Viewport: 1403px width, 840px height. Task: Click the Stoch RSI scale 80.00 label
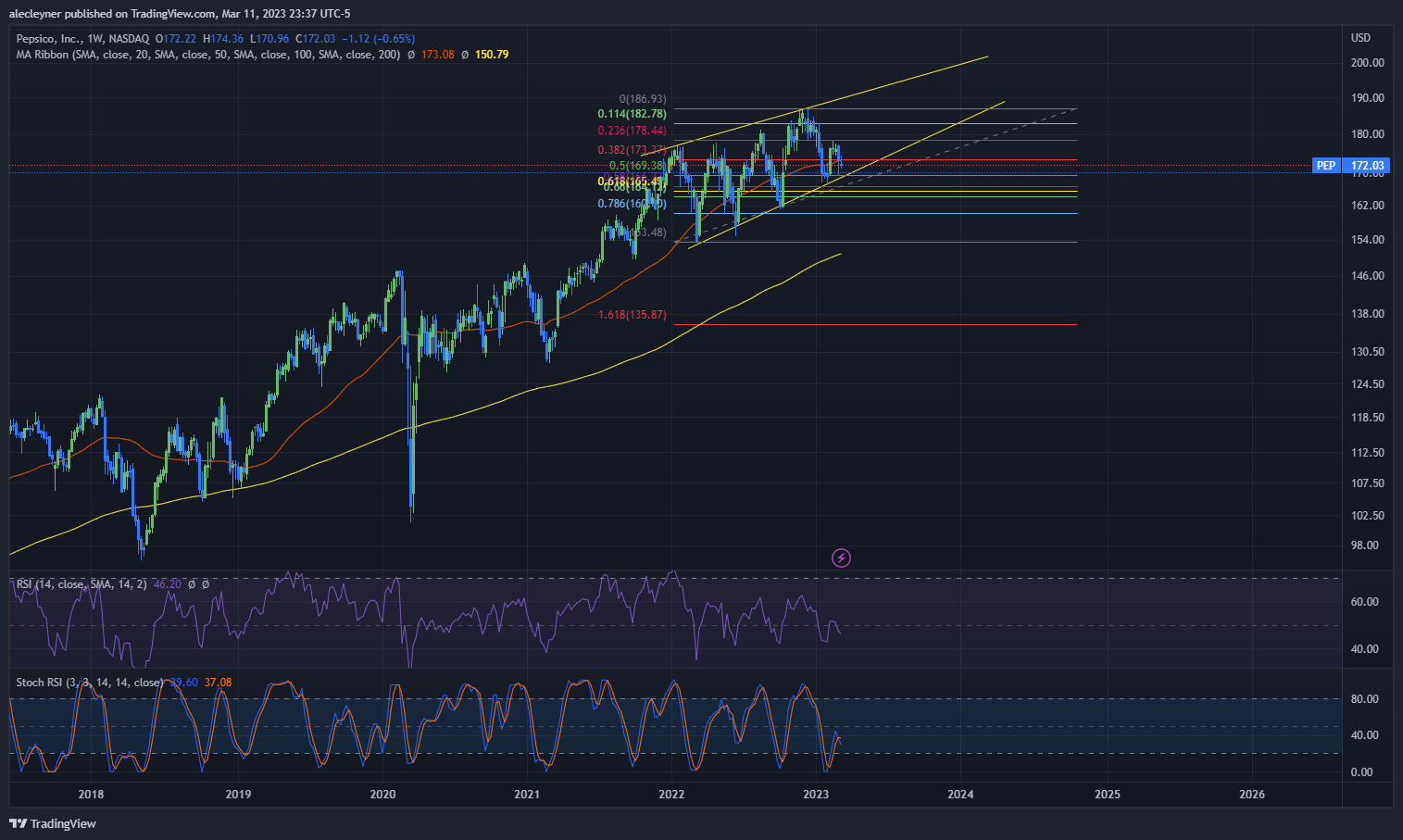click(1365, 699)
